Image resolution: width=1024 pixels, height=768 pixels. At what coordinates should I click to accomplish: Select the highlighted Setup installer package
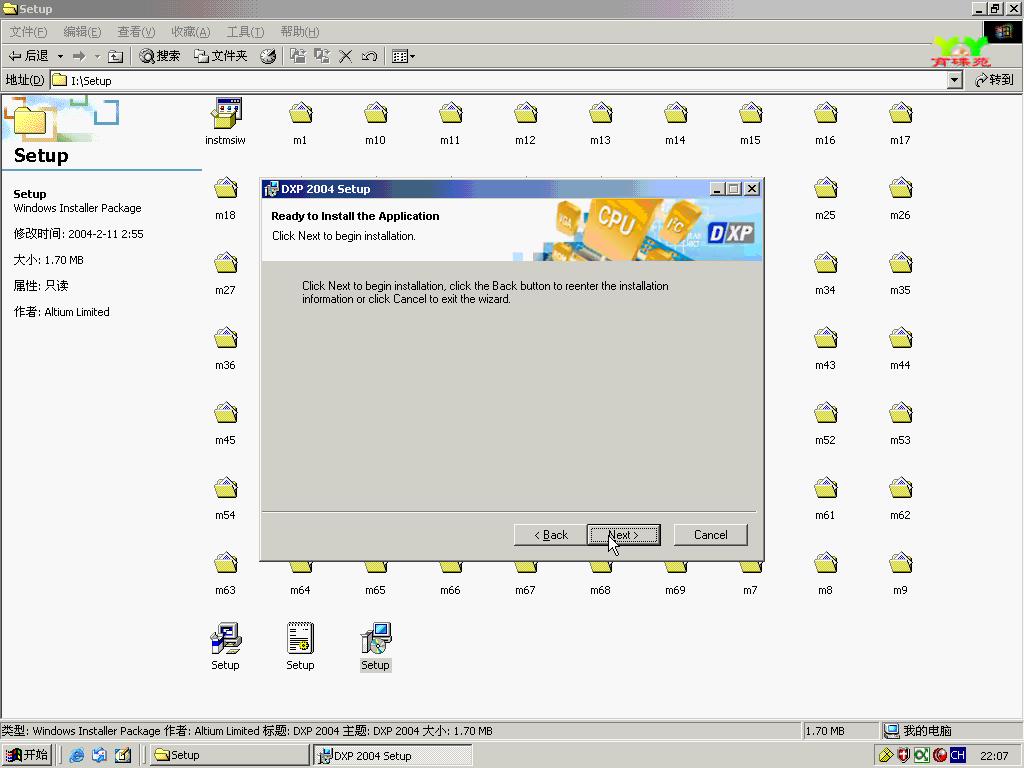pos(376,647)
